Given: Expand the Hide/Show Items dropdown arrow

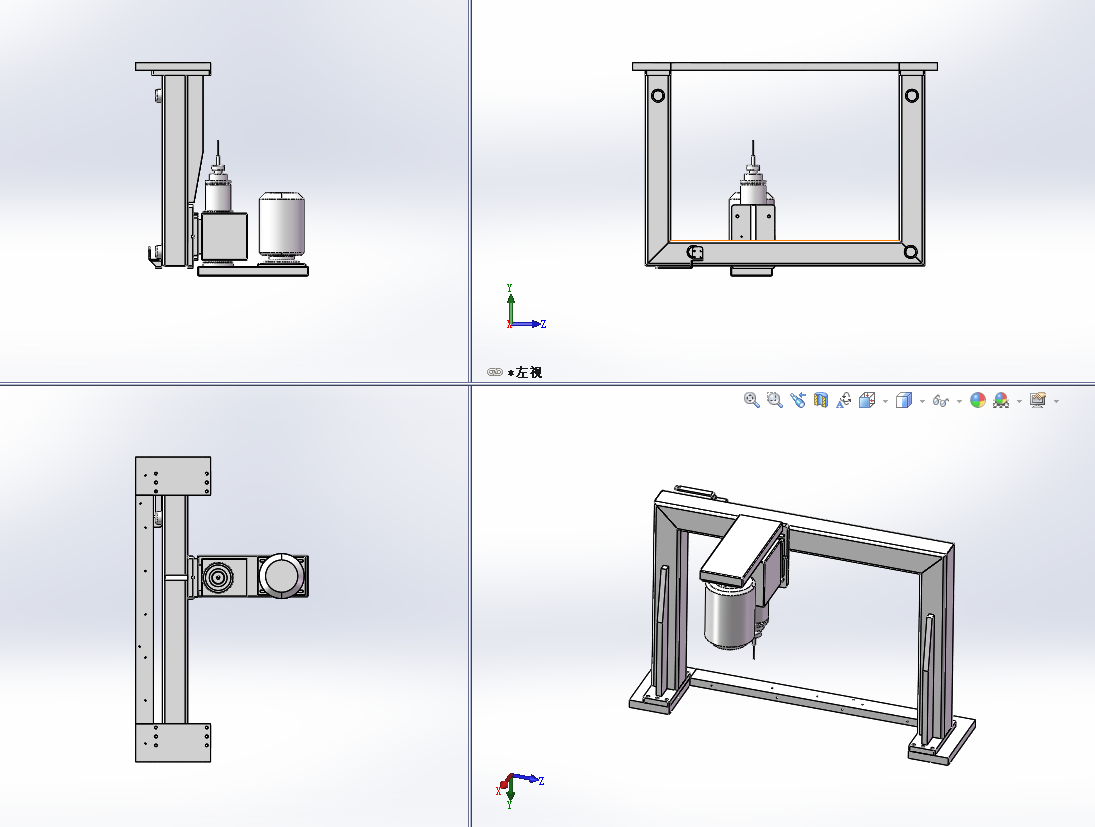Looking at the screenshot, I should click(x=959, y=401).
